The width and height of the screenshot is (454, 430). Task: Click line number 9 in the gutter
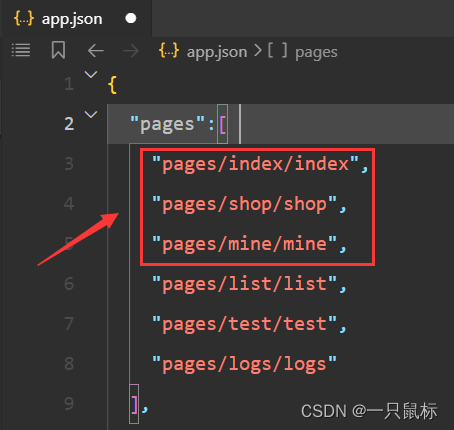point(69,404)
